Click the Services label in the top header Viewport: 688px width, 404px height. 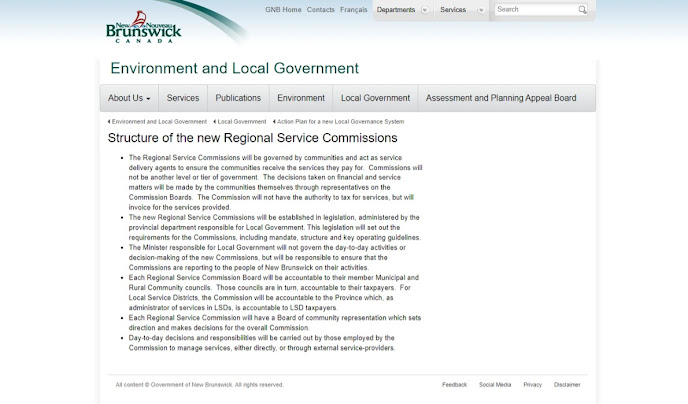[453, 10]
